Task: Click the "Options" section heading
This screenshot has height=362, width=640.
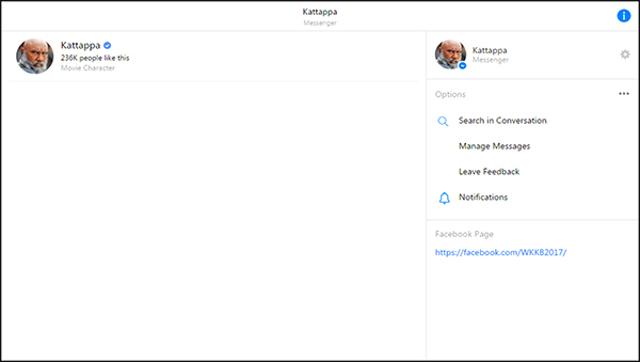Action: click(450, 94)
